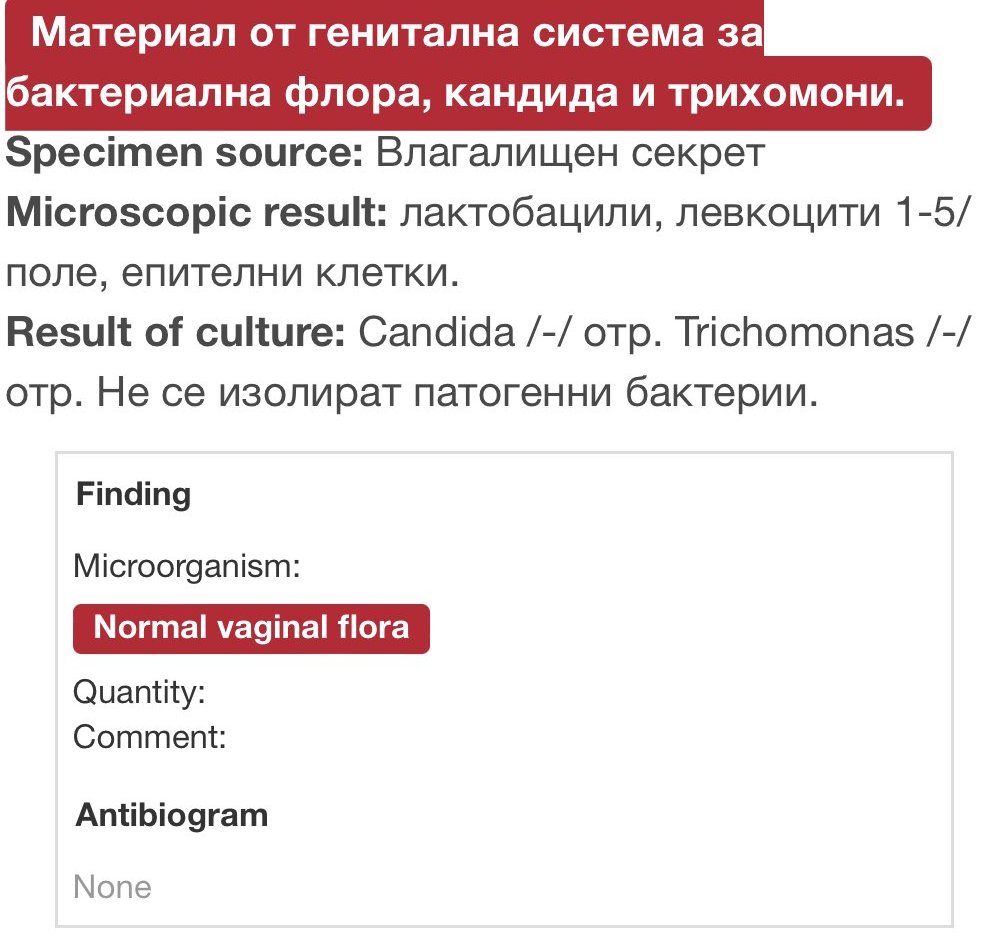Click the "Влагалищен секрет" specimen value
Screen dimensions: 1000x934
tap(570, 153)
